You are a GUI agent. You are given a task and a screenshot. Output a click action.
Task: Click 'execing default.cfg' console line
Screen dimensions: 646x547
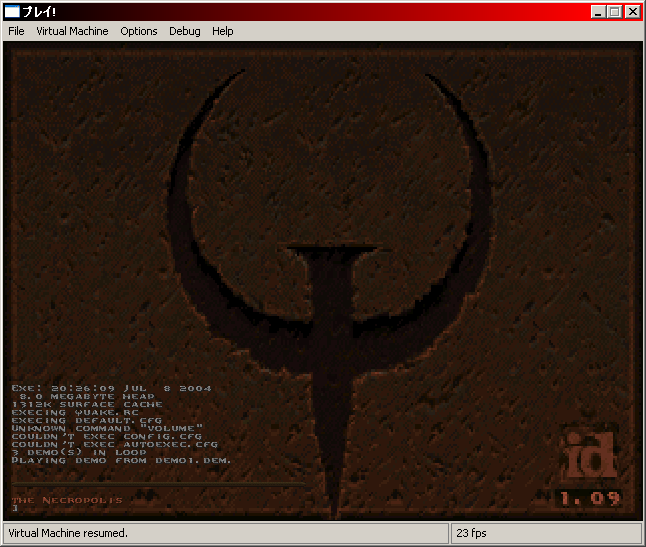pos(87,420)
